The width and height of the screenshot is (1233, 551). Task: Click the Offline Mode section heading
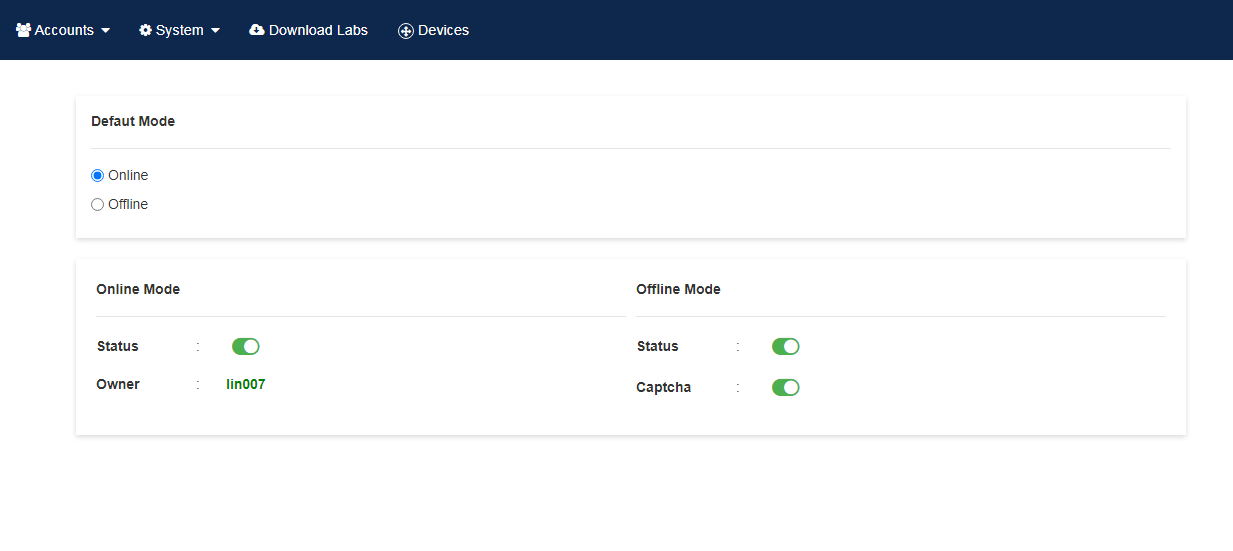[678, 289]
